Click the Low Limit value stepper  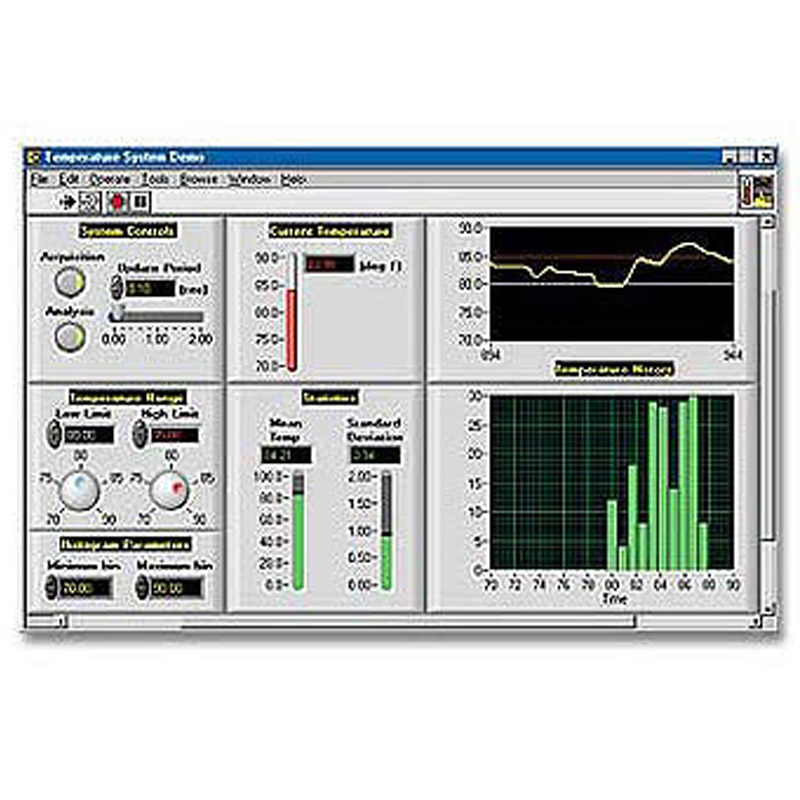click(52, 434)
